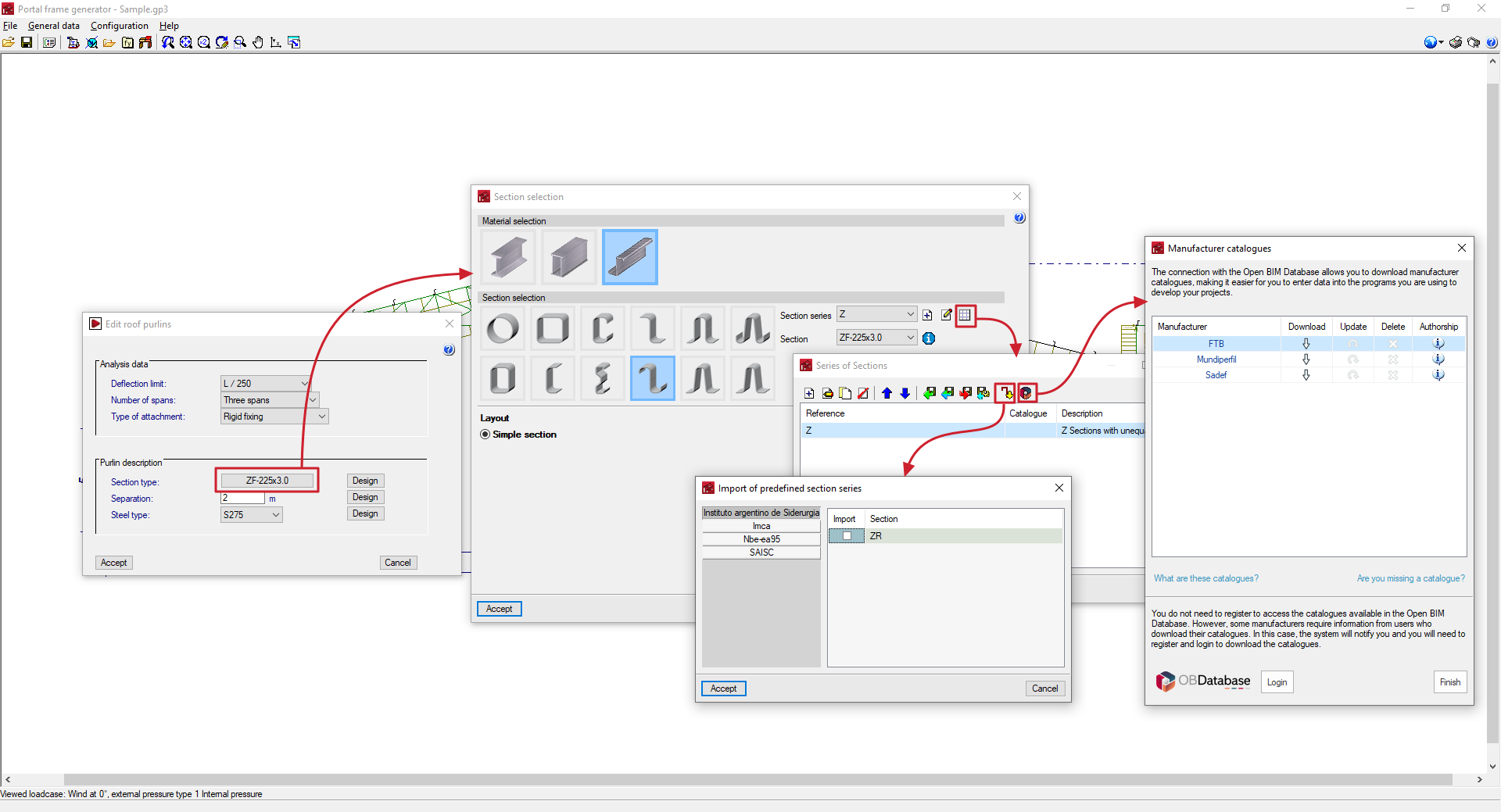This screenshot has width=1501, height=812.
Task: Move series up with blue up arrow
Action: click(x=887, y=393)
